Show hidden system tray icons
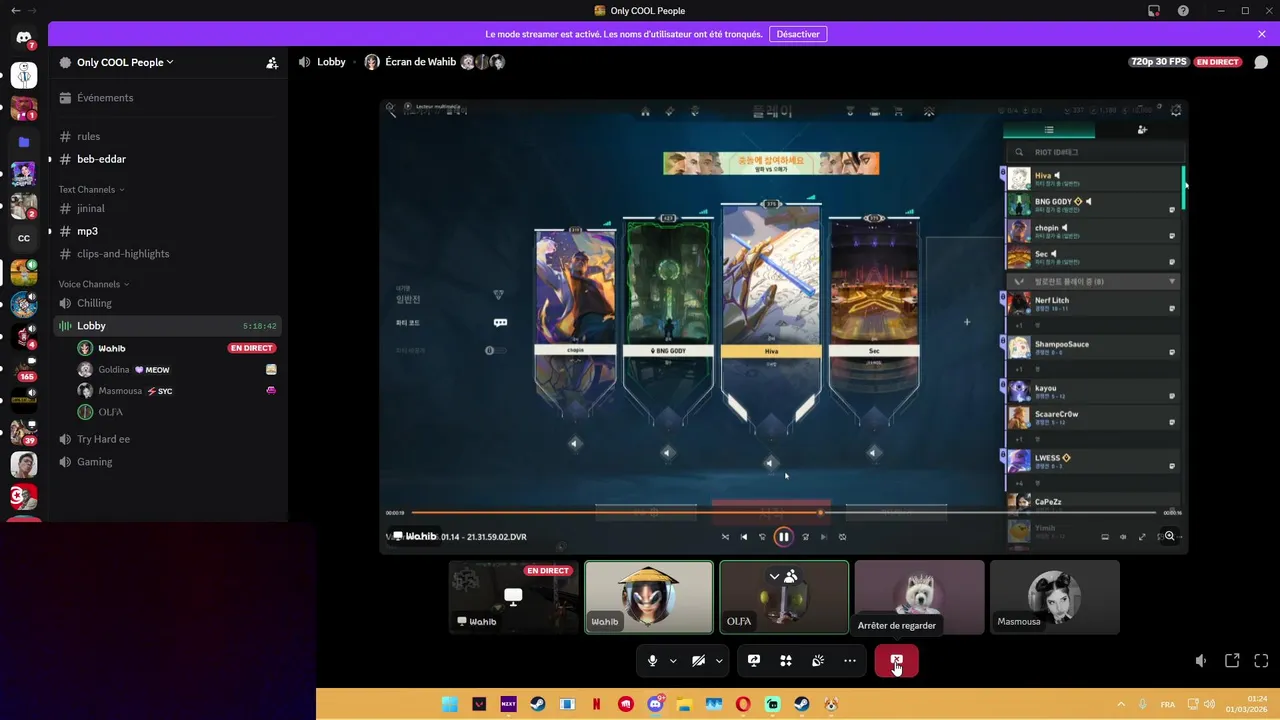Viewport: 1280px width, 720px height. [1120, 704]
